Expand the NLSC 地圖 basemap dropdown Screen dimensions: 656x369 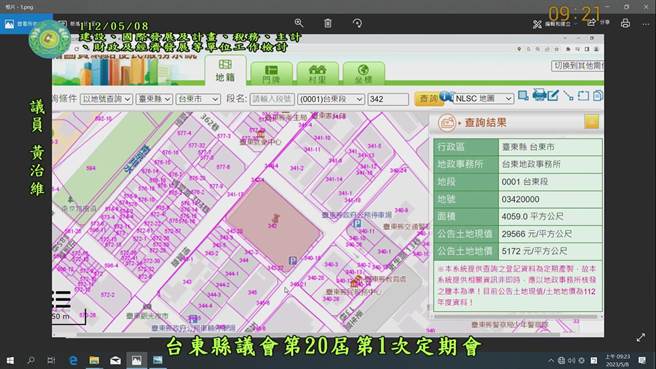point(483,98)
